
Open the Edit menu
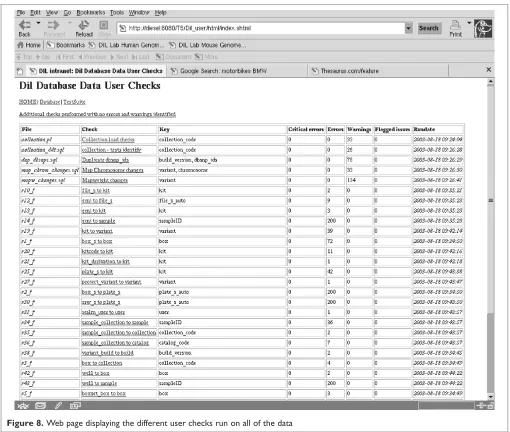pyautogui.click(x=35, y=13)
